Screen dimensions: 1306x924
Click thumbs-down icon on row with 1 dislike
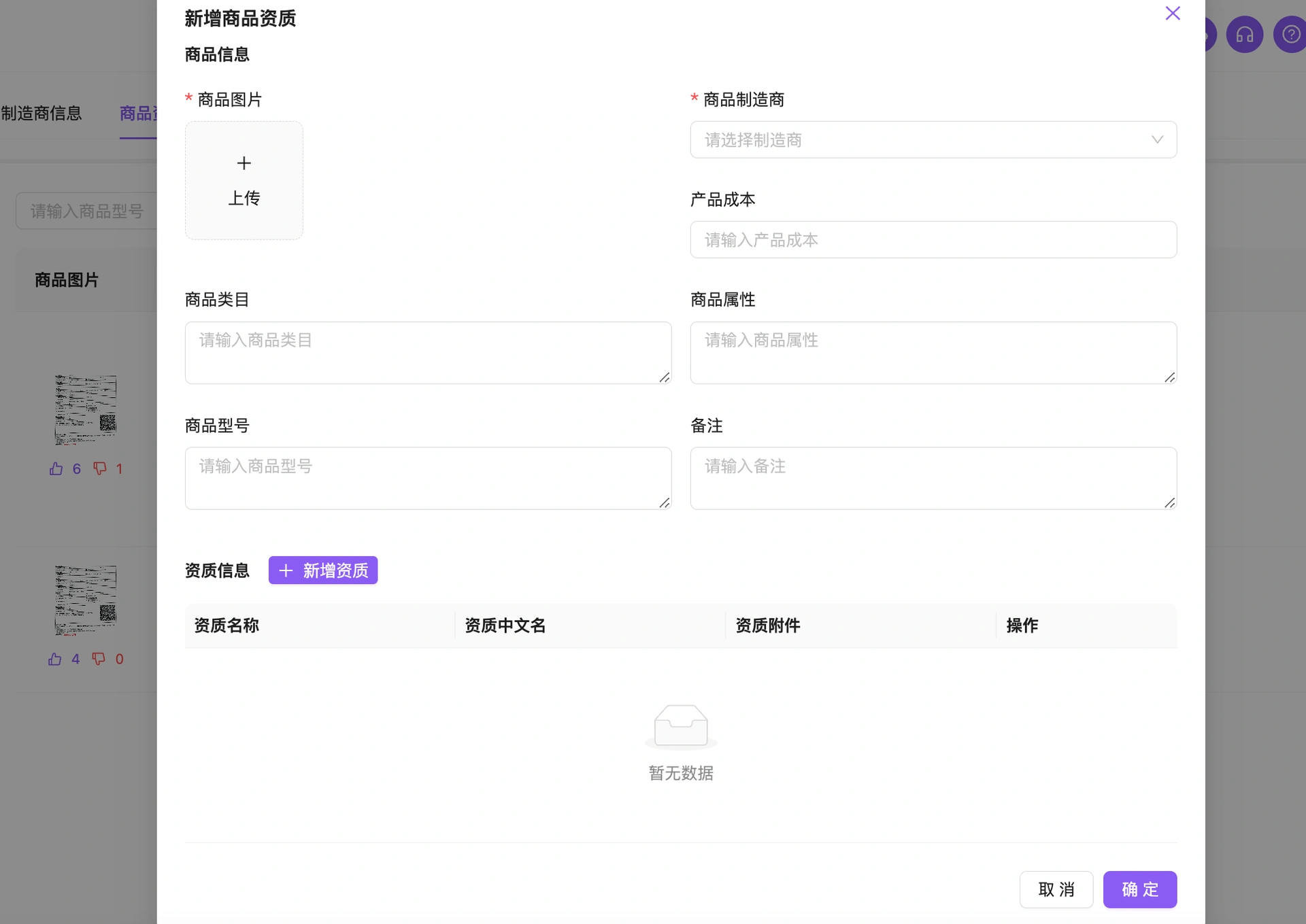(100, 468)
